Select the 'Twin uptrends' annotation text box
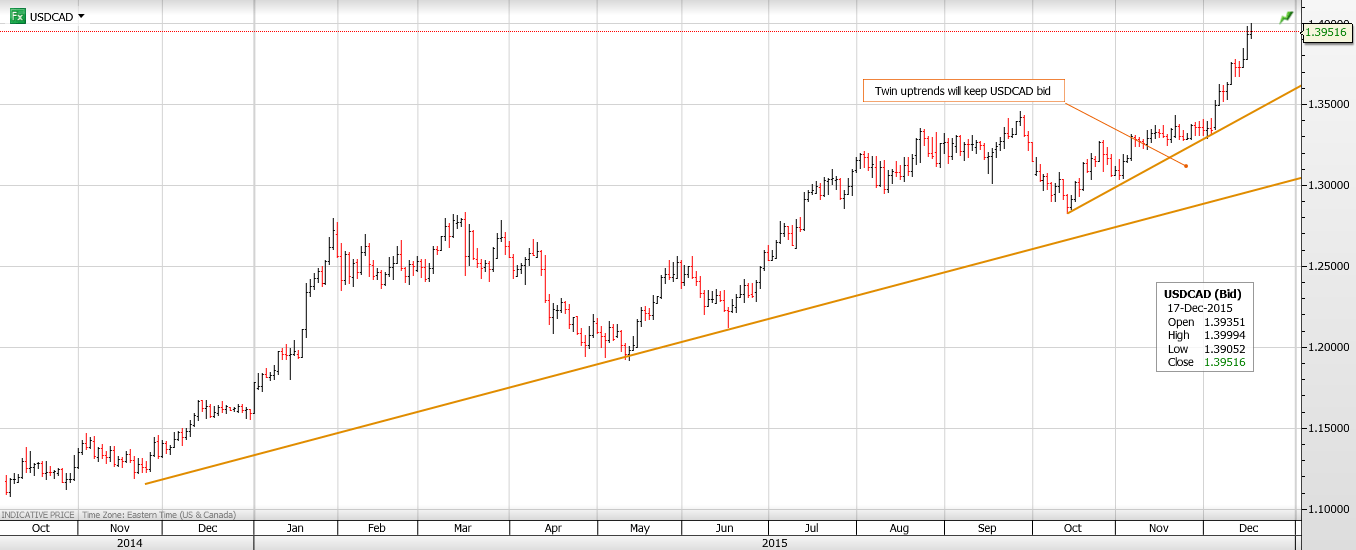 [x=962, y=91]
